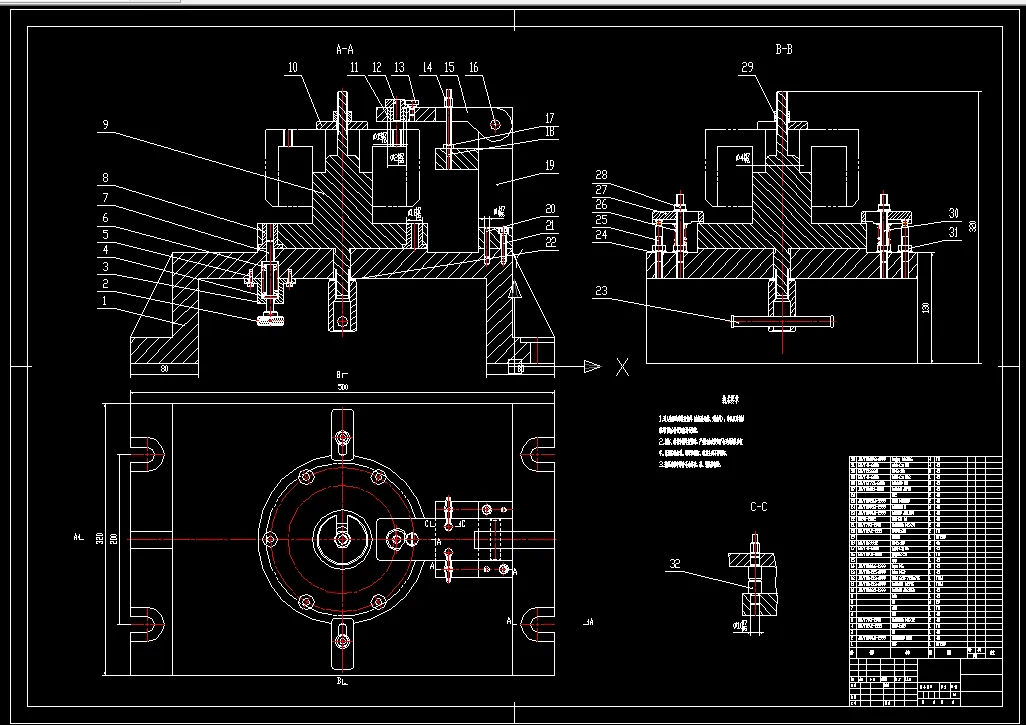Select part balloon number 2
The height and width of the screenshot is (725, 1026).
coord(105,283)
